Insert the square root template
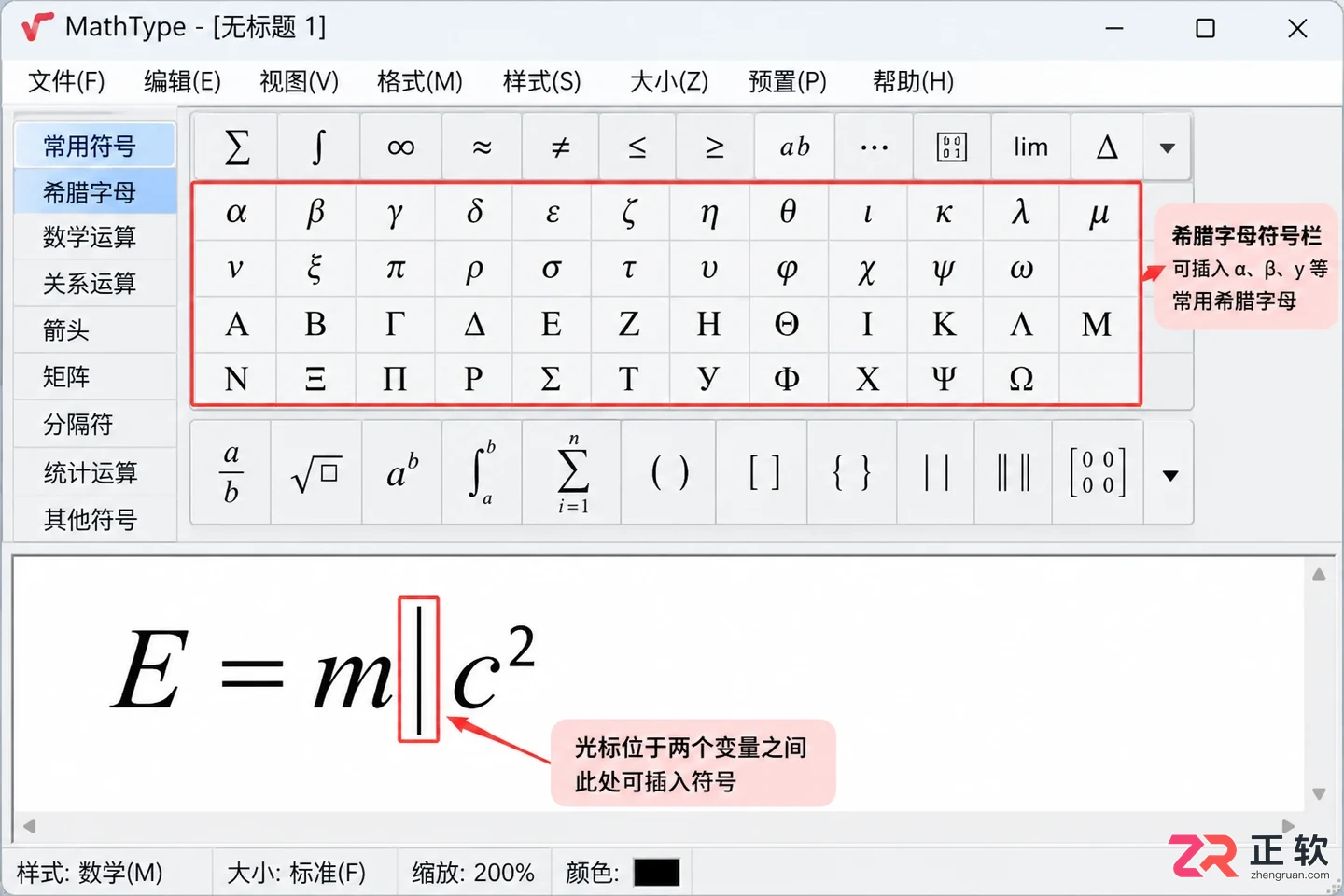This screenshot has height=896, width=1344. (x=315, y=473)
